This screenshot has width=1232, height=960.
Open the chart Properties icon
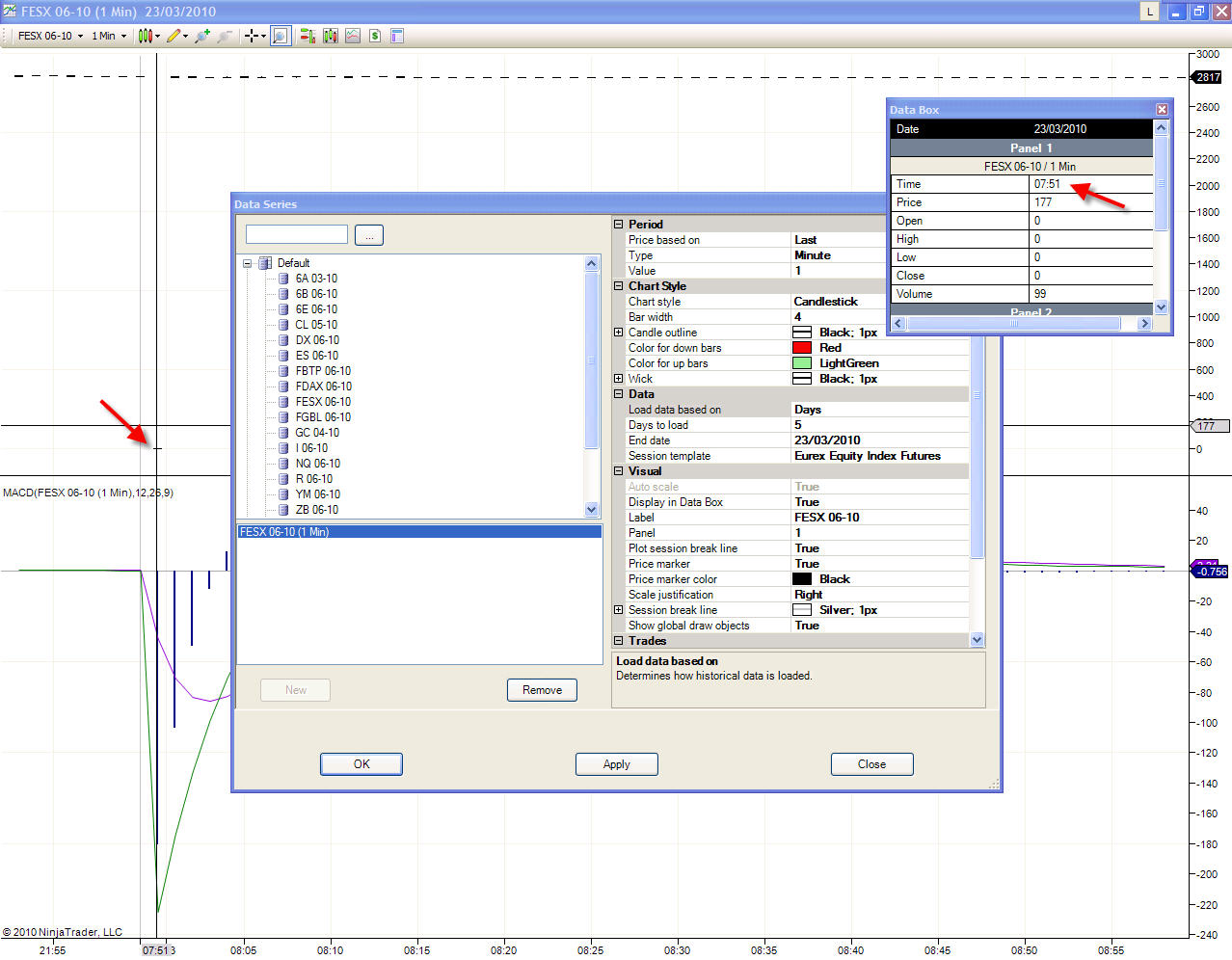point(397,36)
